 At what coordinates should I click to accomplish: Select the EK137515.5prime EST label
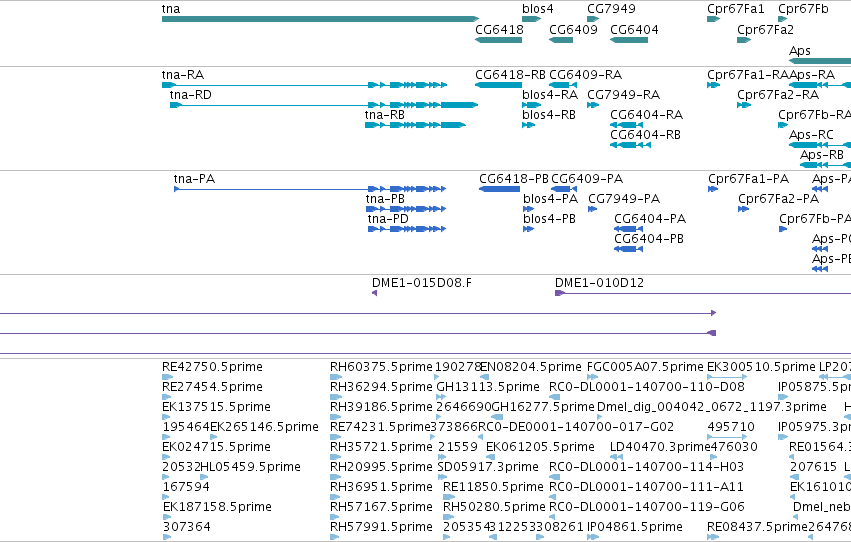[x=216, y=407]
